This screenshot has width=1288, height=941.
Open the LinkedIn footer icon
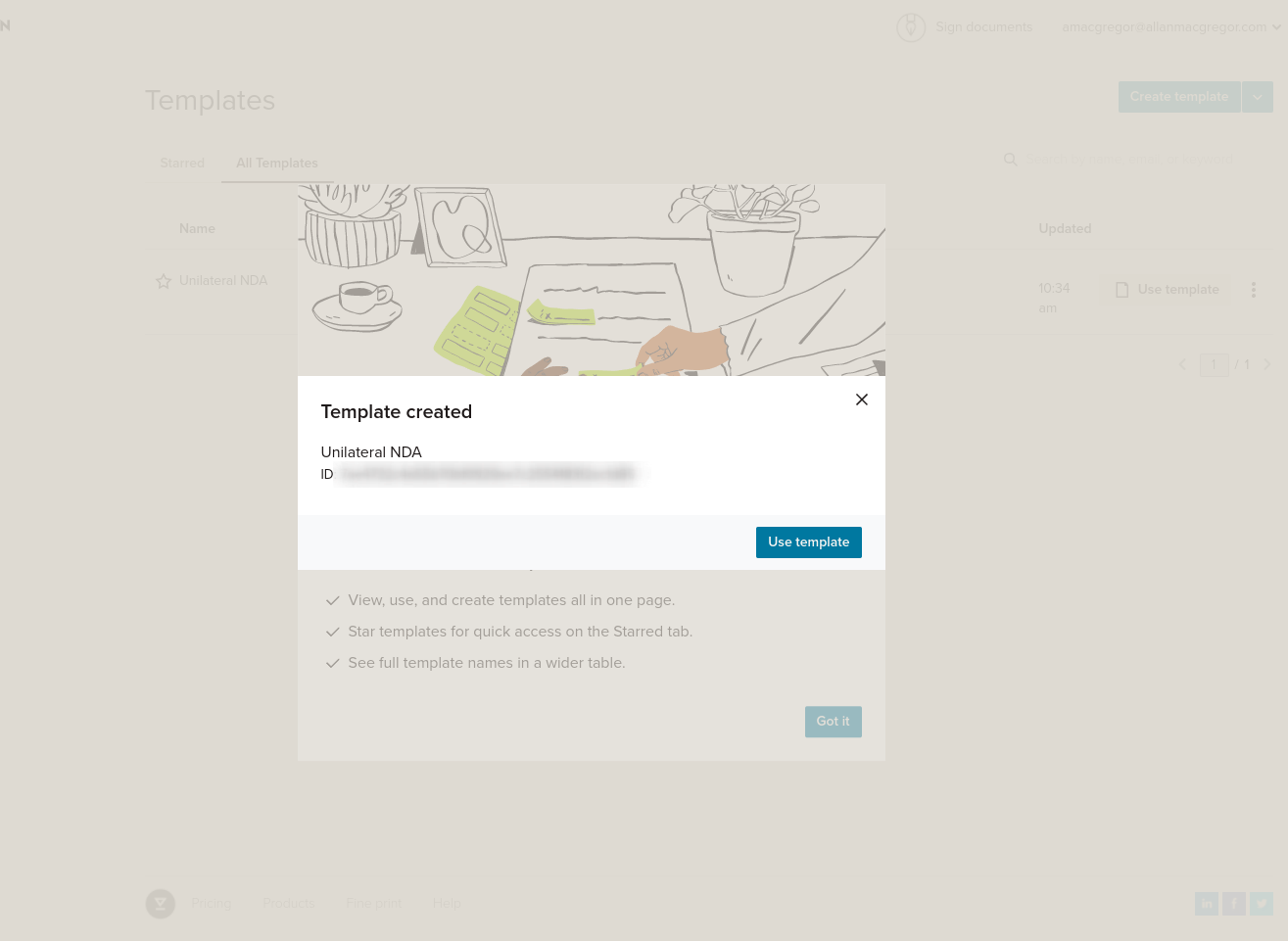pos(1207,904)
